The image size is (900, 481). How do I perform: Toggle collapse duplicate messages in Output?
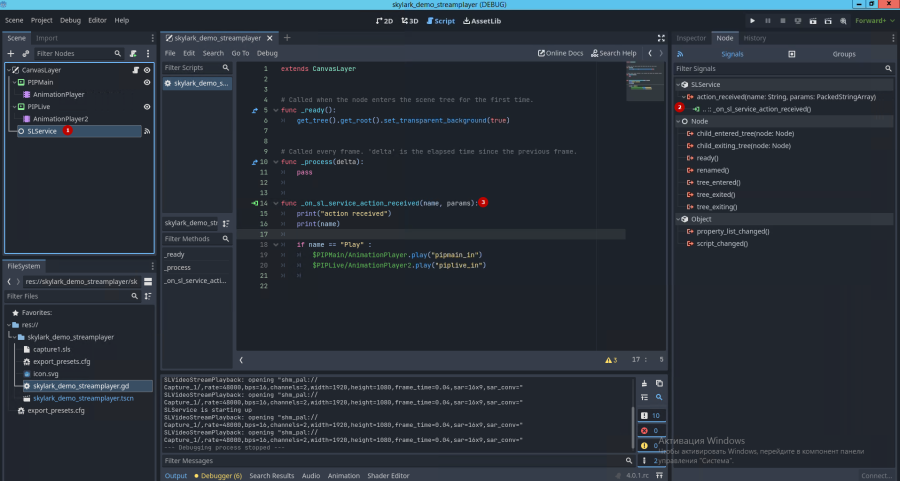pos(644,397)
